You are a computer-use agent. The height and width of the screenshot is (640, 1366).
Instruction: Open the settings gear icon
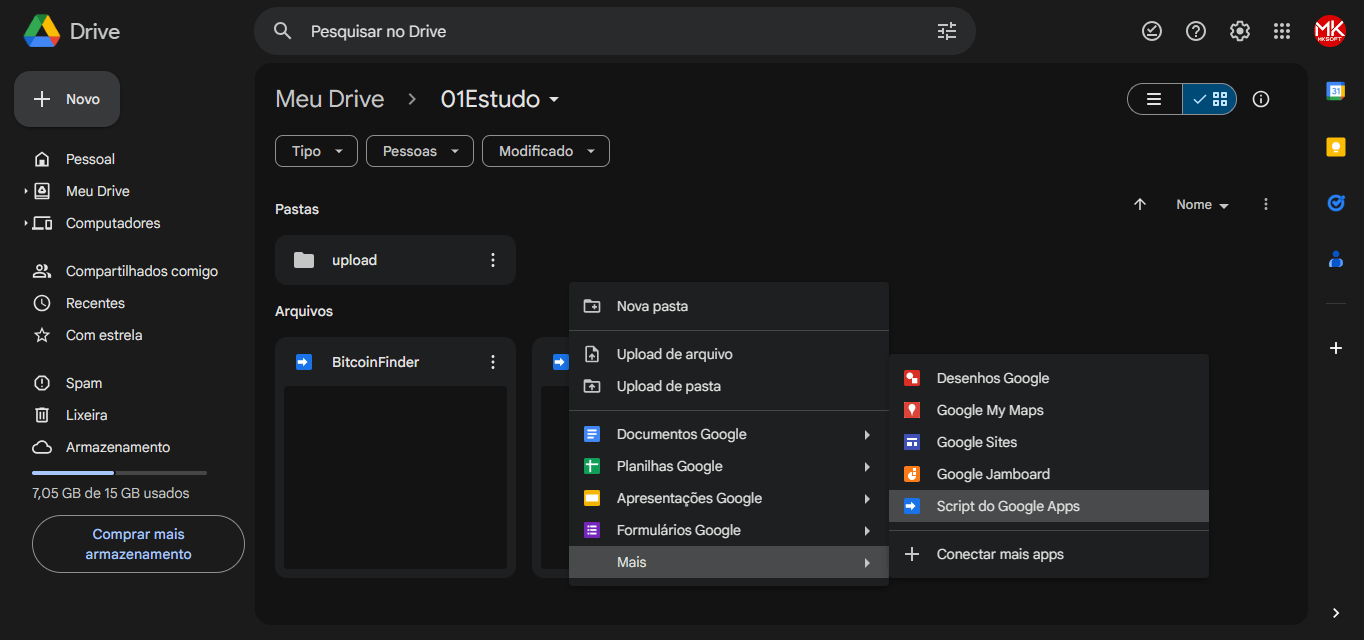(x=1239, y=31)
